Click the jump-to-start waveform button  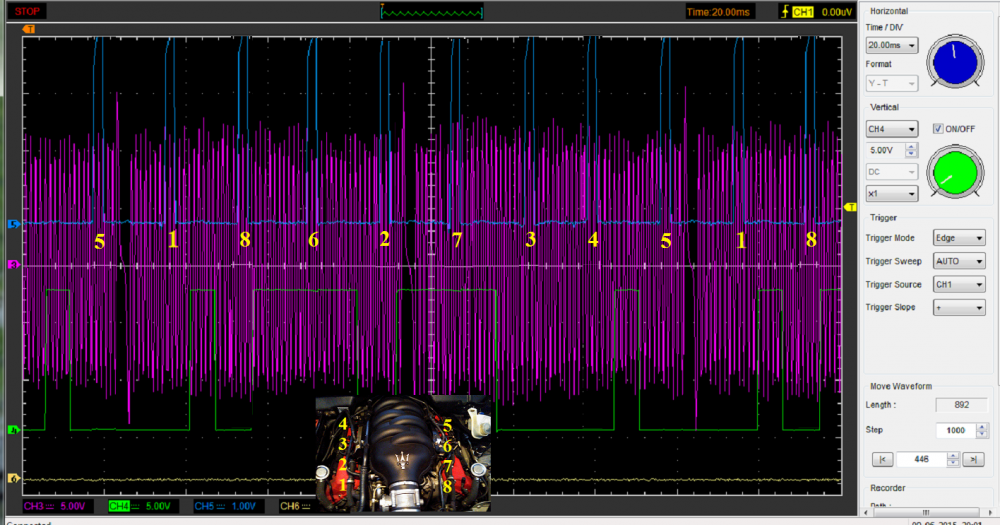882,459
